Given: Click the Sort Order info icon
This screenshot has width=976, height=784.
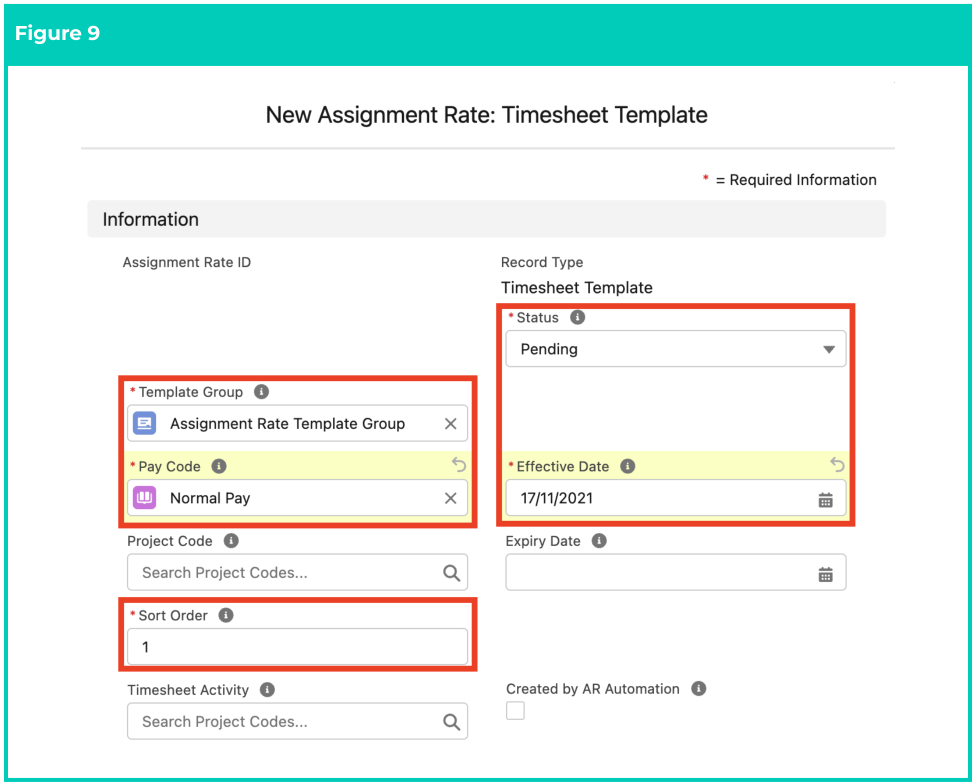Looking at the screenshot, I should [226, 615].
